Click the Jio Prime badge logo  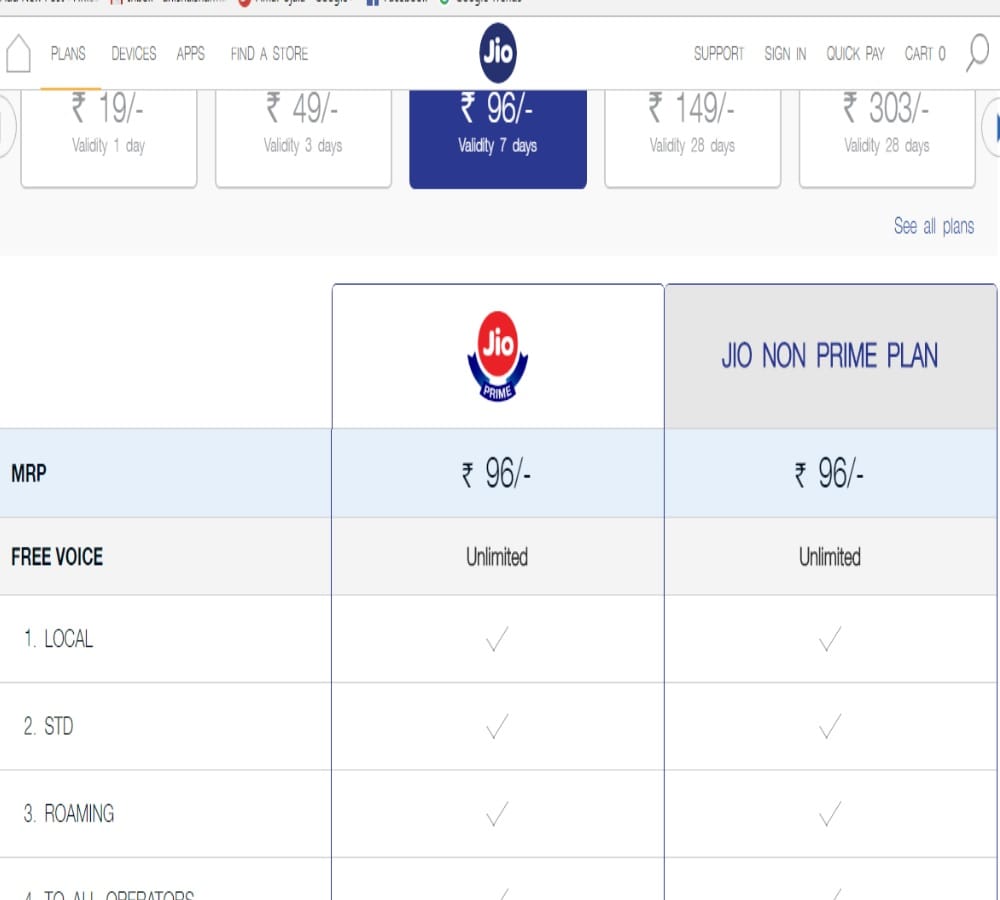click(497, 356)
